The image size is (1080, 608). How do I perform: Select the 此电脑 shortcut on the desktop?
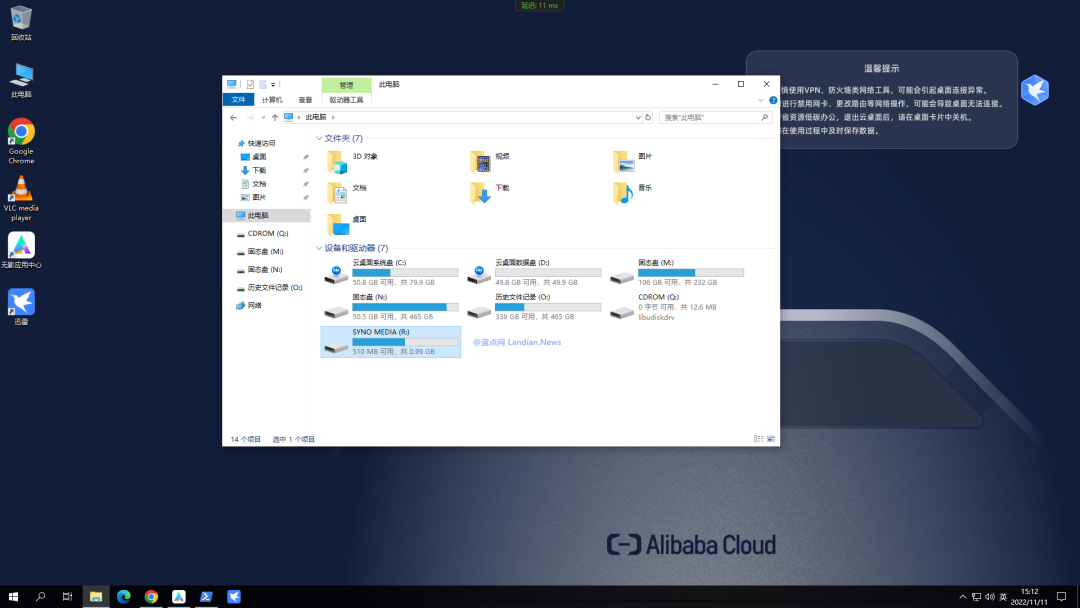tap(21, 81)
